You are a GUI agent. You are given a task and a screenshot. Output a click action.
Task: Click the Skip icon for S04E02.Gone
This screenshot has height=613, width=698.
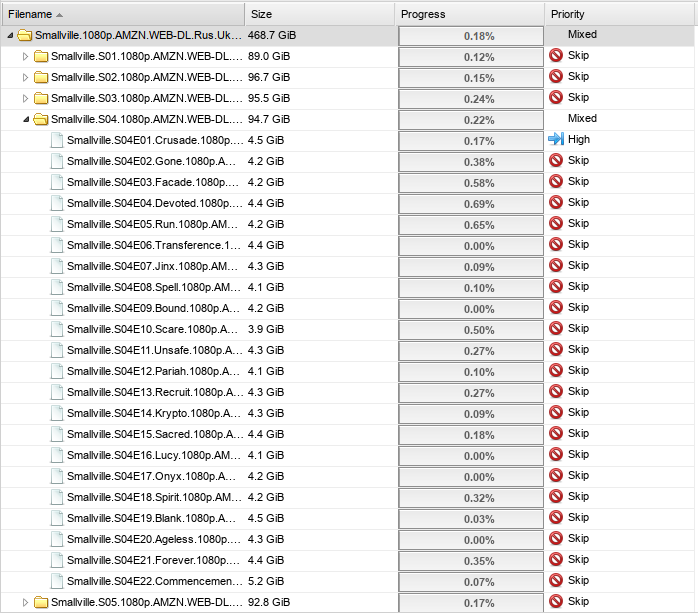point(556,160)
